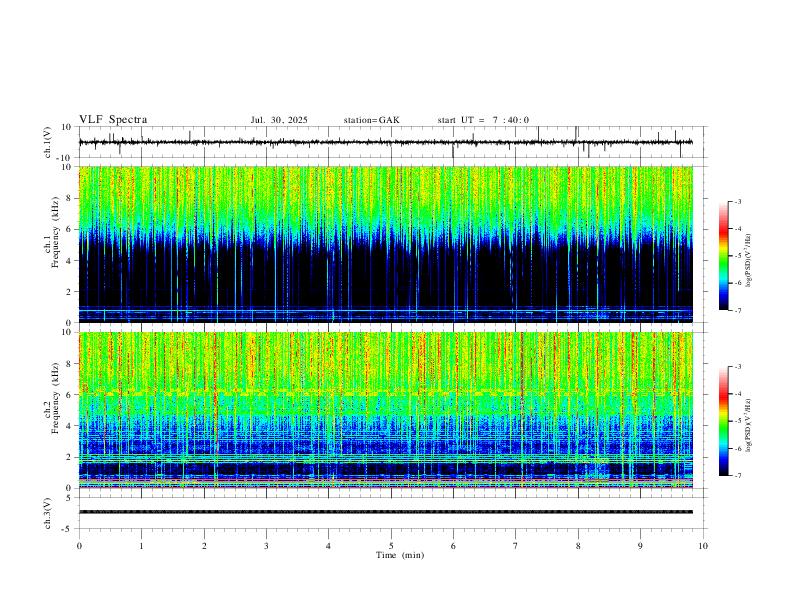Click the "6" tick on the Time axis

453,546
